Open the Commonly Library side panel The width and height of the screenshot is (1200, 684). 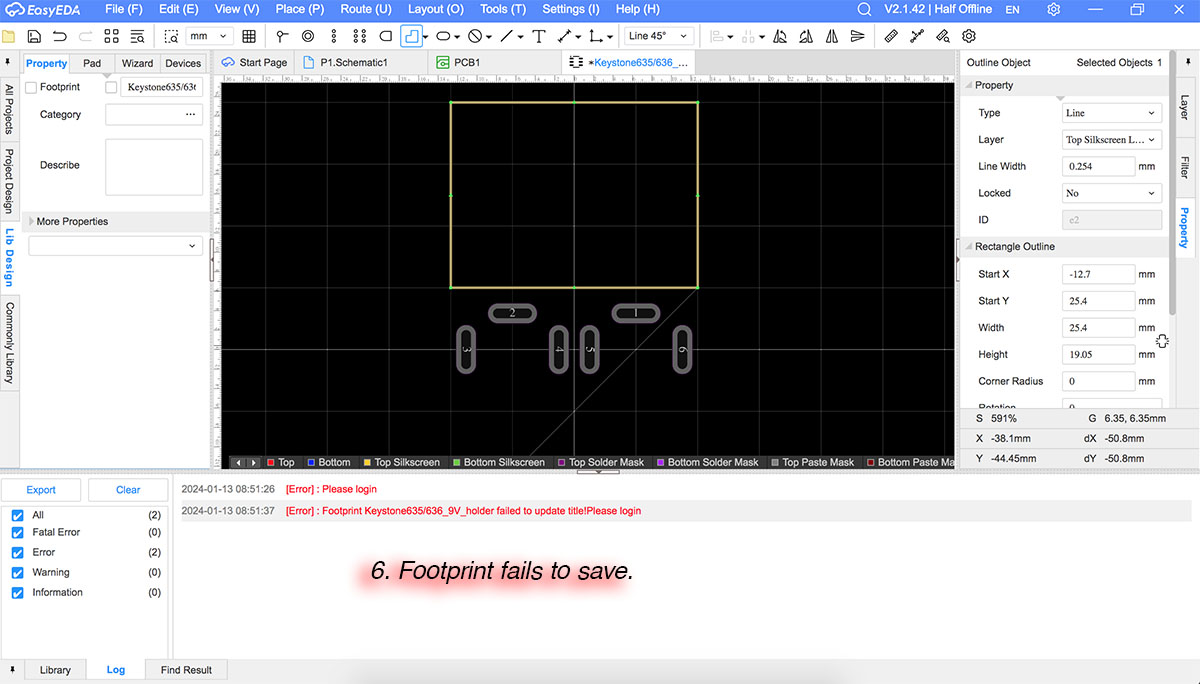(x=9, y=342)
